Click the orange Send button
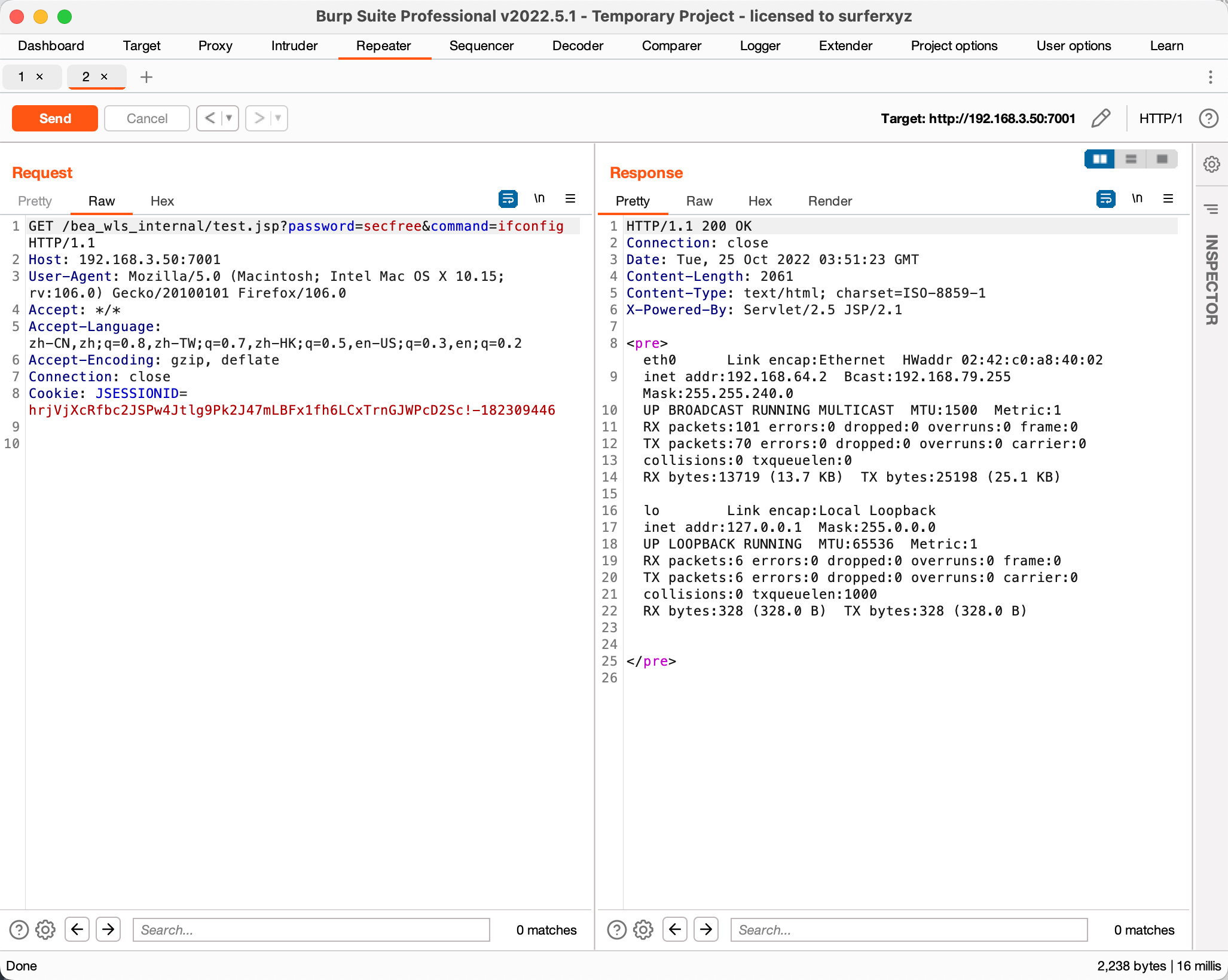Screen dimensions: 1228x980 (x=55, y=118)
